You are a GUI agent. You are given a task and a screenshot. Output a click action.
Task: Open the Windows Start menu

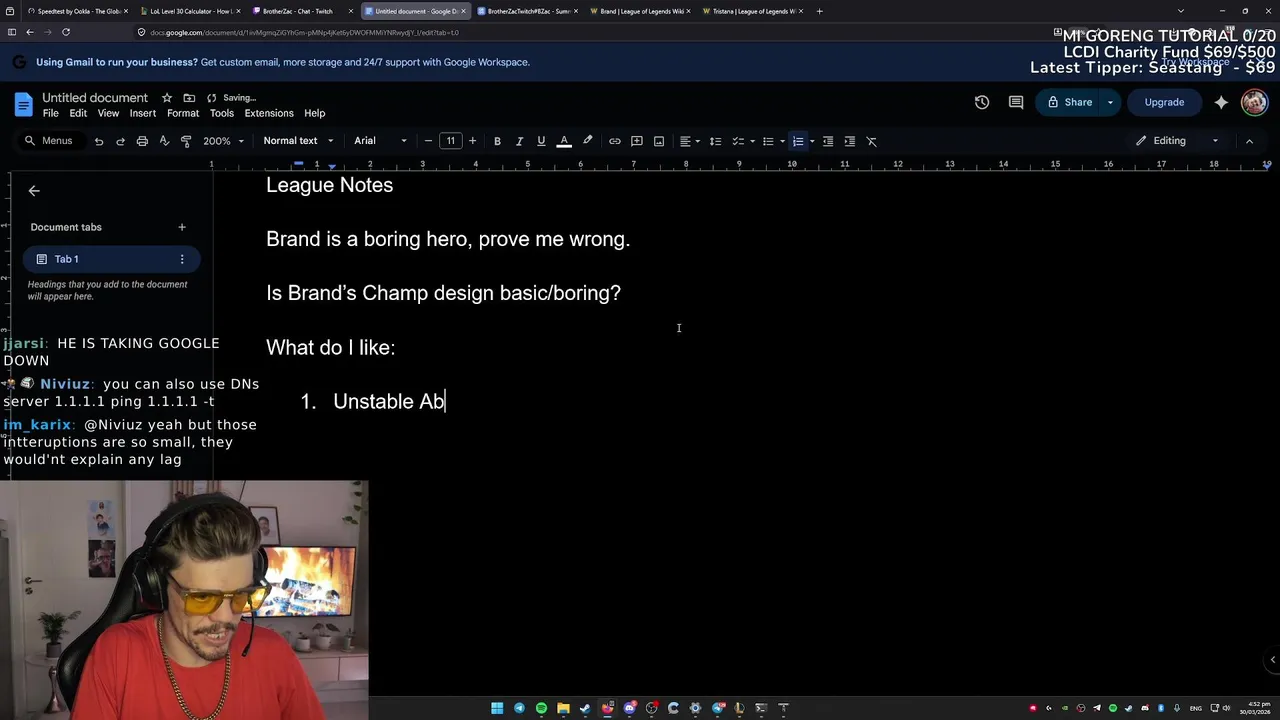497,708
